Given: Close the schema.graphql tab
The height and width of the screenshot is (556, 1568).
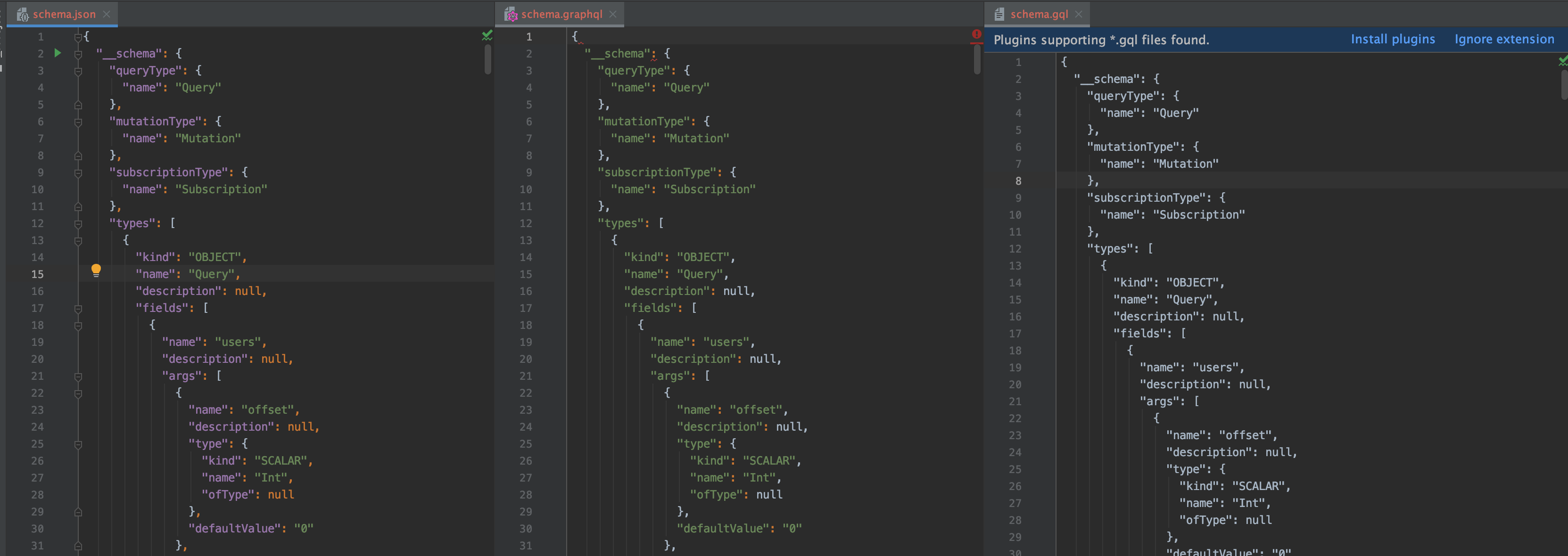Looking at the screenshot, I should click(613, 14).
